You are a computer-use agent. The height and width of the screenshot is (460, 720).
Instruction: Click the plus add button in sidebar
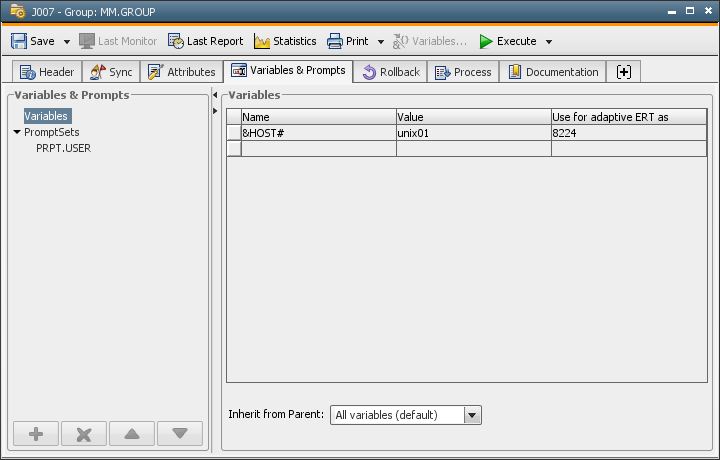tap(36, 434)
